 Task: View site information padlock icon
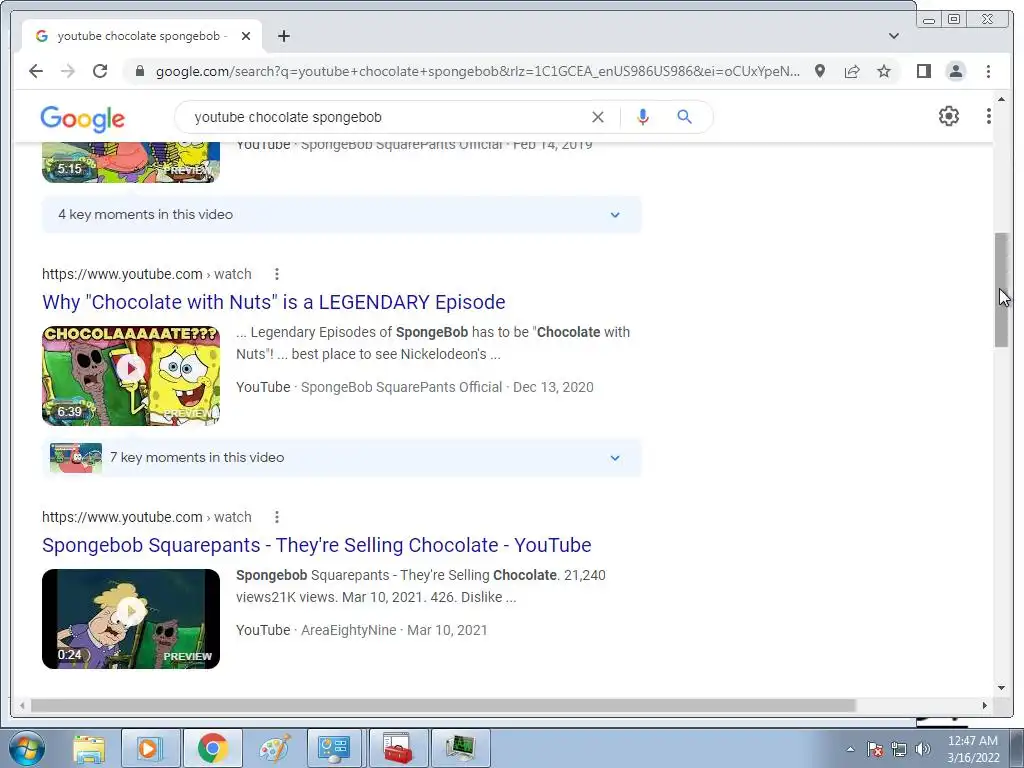[140, 71]
